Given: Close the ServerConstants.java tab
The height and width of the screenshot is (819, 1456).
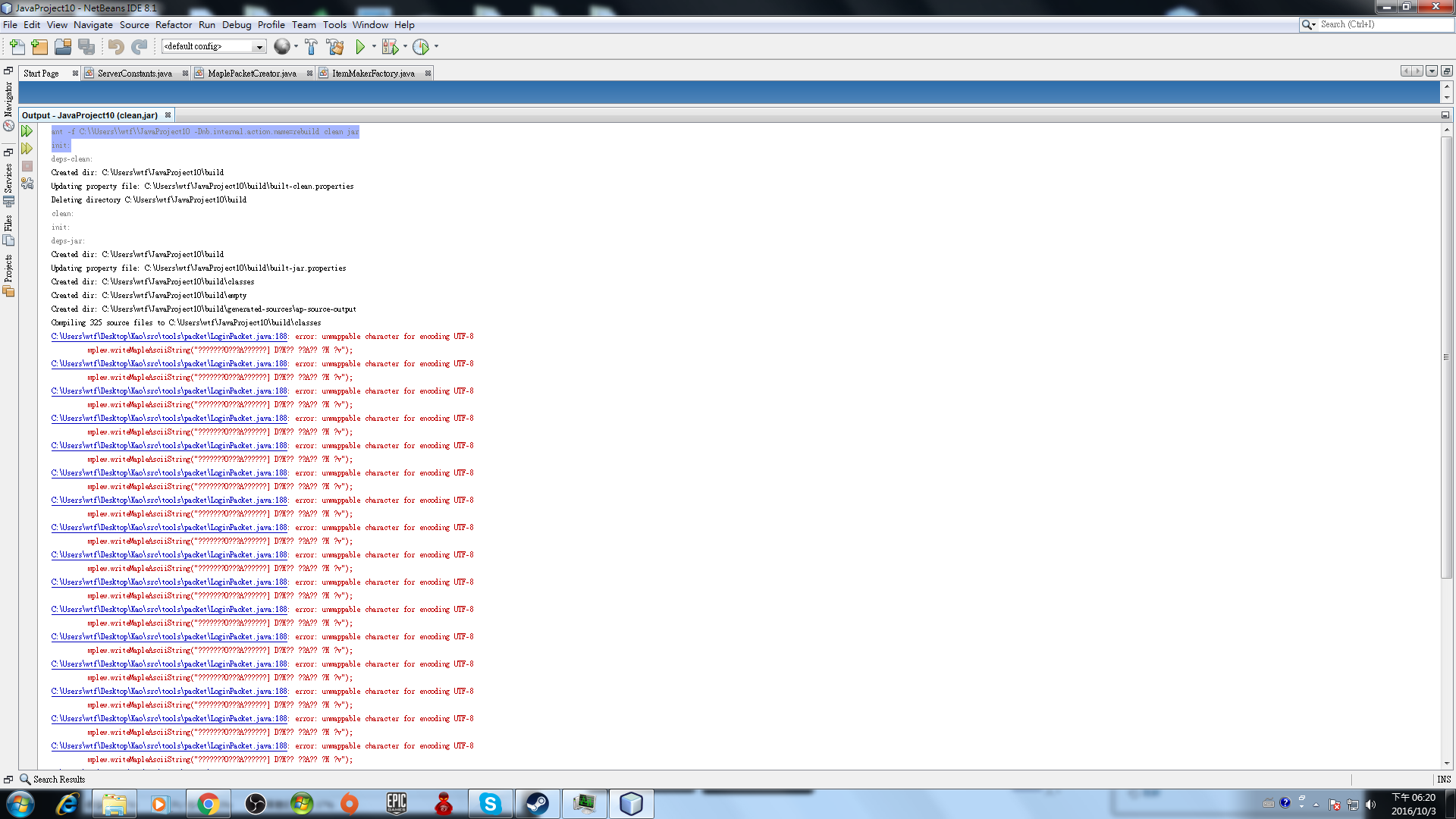Looking at the screenshot, I should click(x=185, y=74).
